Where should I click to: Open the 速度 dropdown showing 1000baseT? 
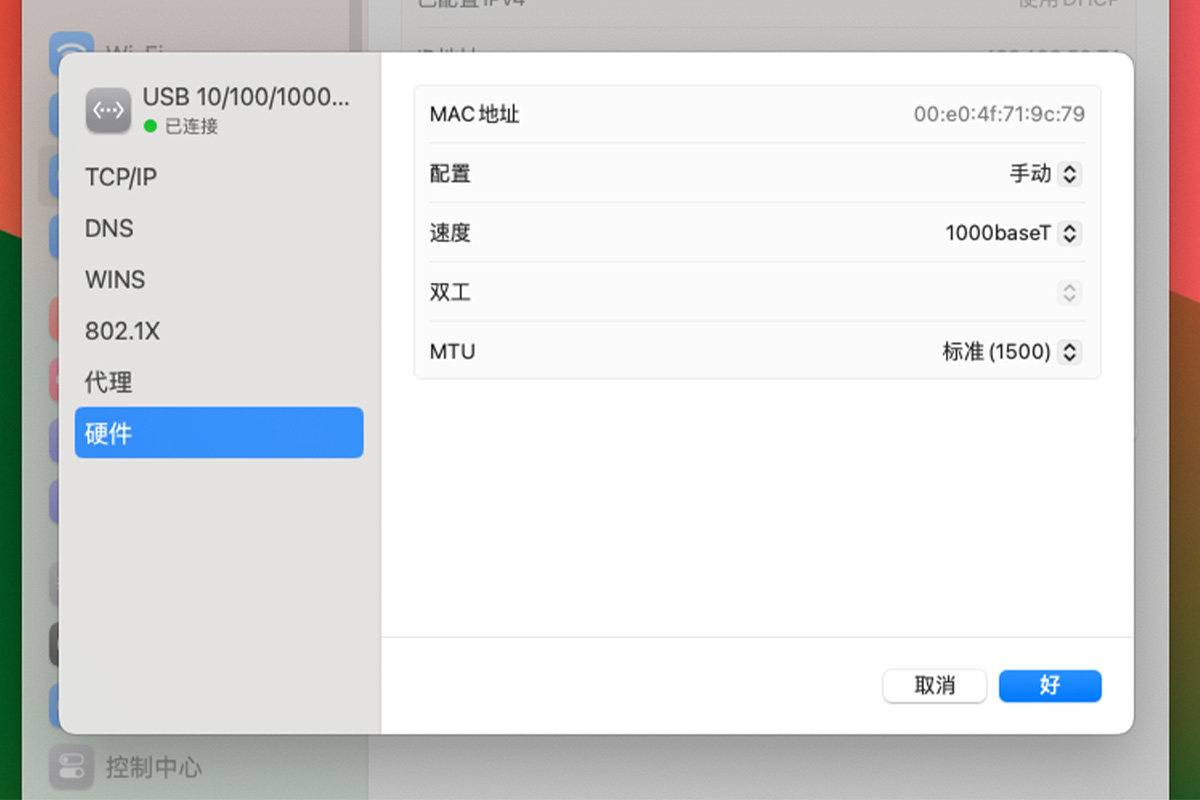1013,233
